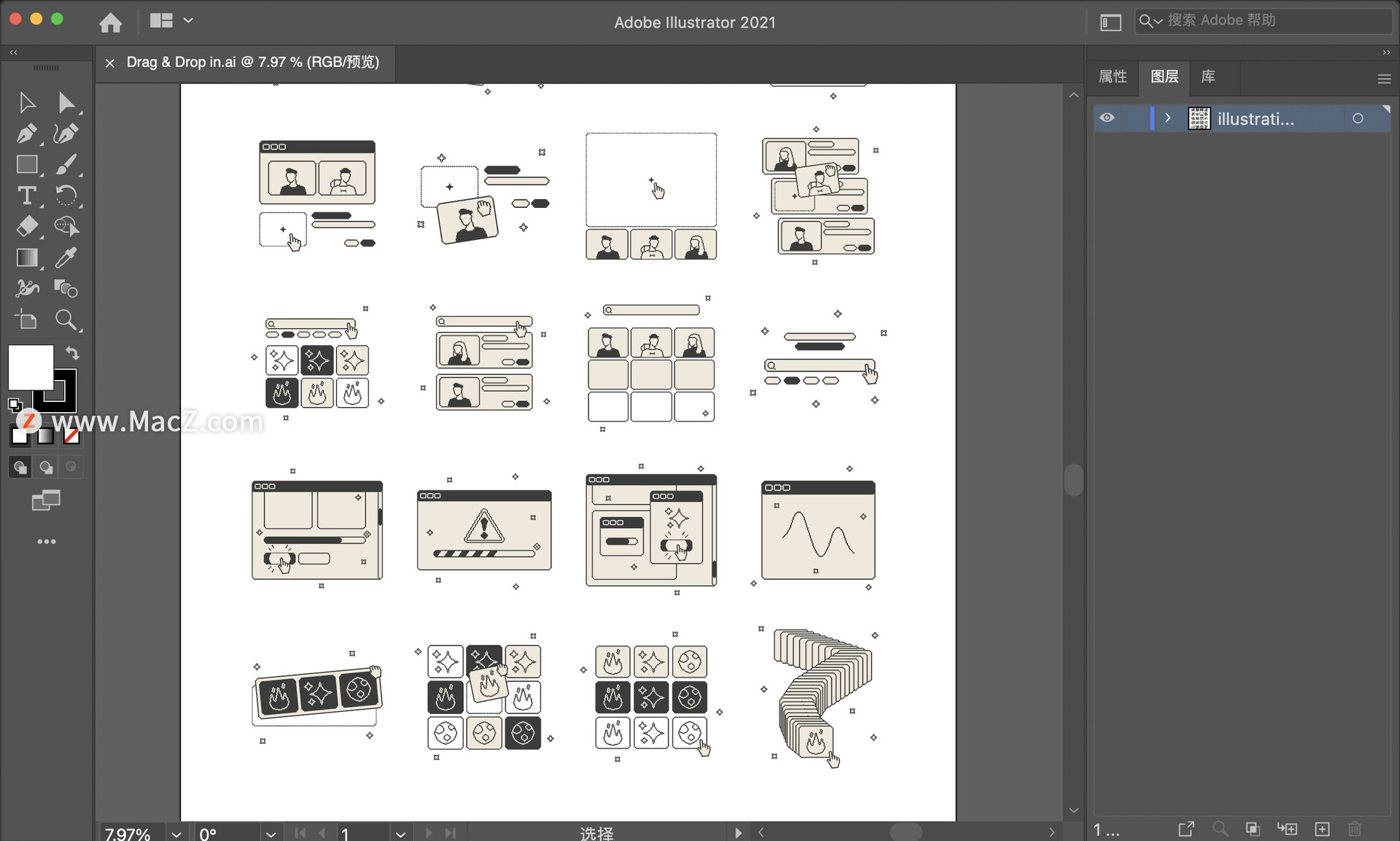Image resolution: width=1400 pixels, height=841 pixels.
Task: Toggle the layer target circle
Action: pos(1358,118)
